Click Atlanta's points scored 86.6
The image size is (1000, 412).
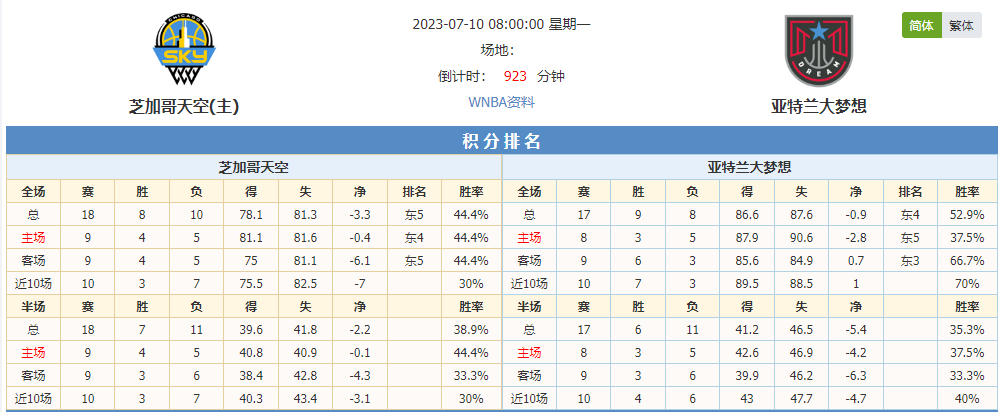pyautogui.click(x=747, y=215)
